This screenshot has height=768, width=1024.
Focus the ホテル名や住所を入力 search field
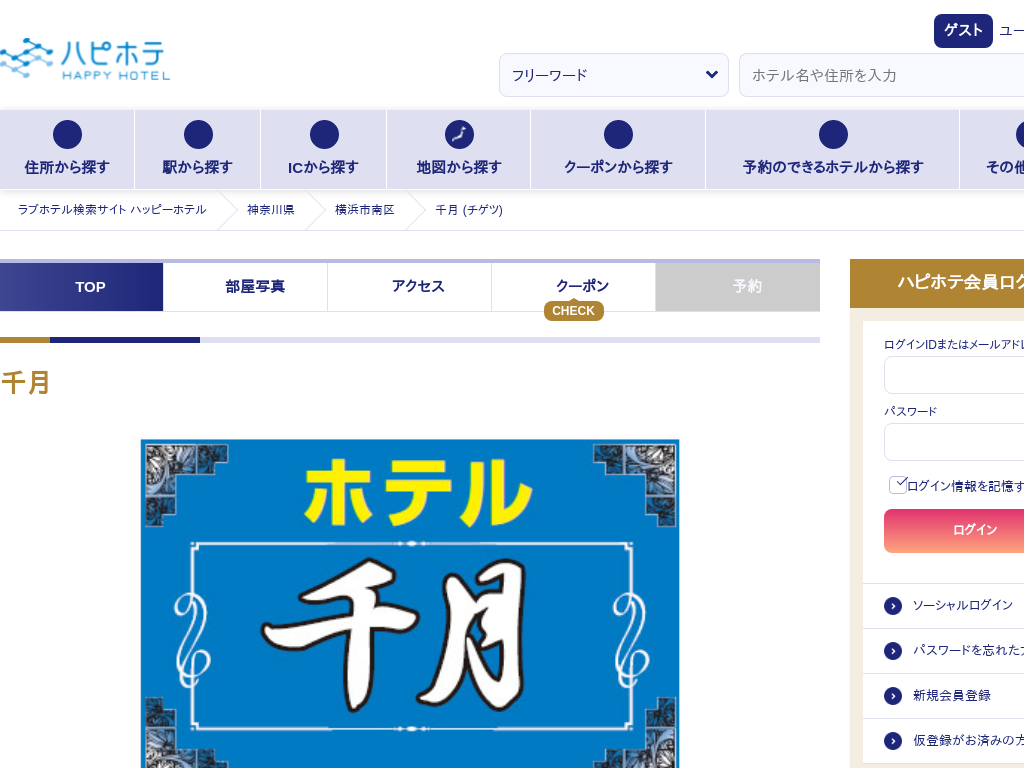pyautogui.click(x=882, y=75)
